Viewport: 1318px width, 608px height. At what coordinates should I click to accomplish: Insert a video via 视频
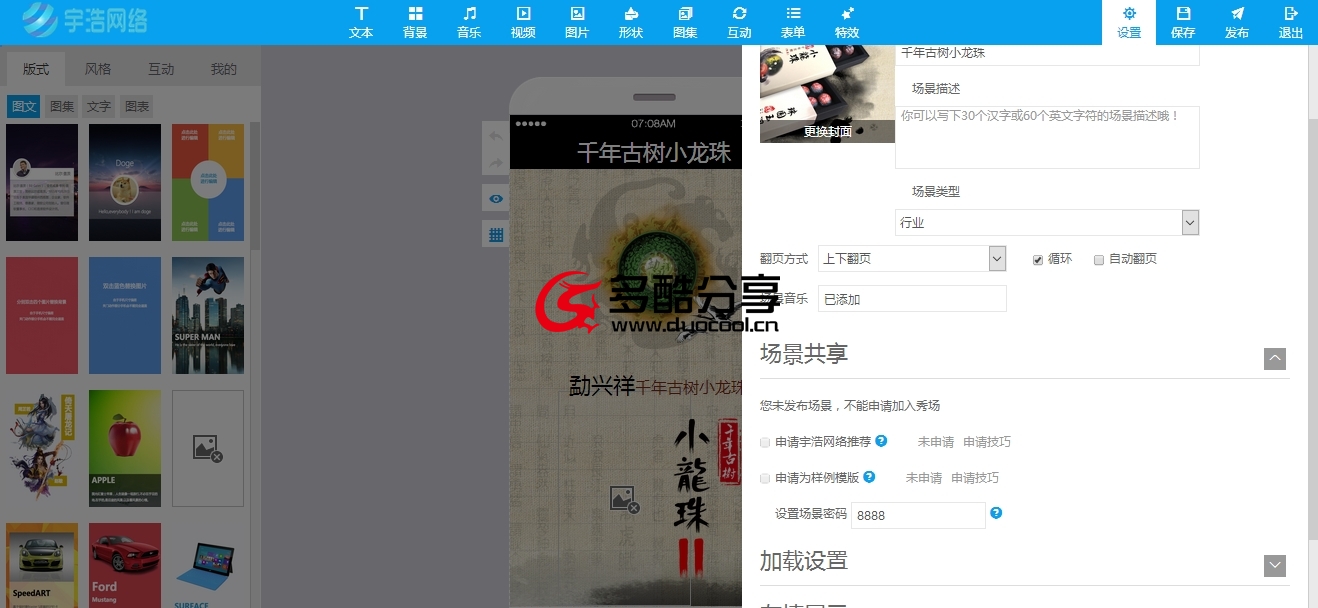pyautogui.click(x=523, y=22)
